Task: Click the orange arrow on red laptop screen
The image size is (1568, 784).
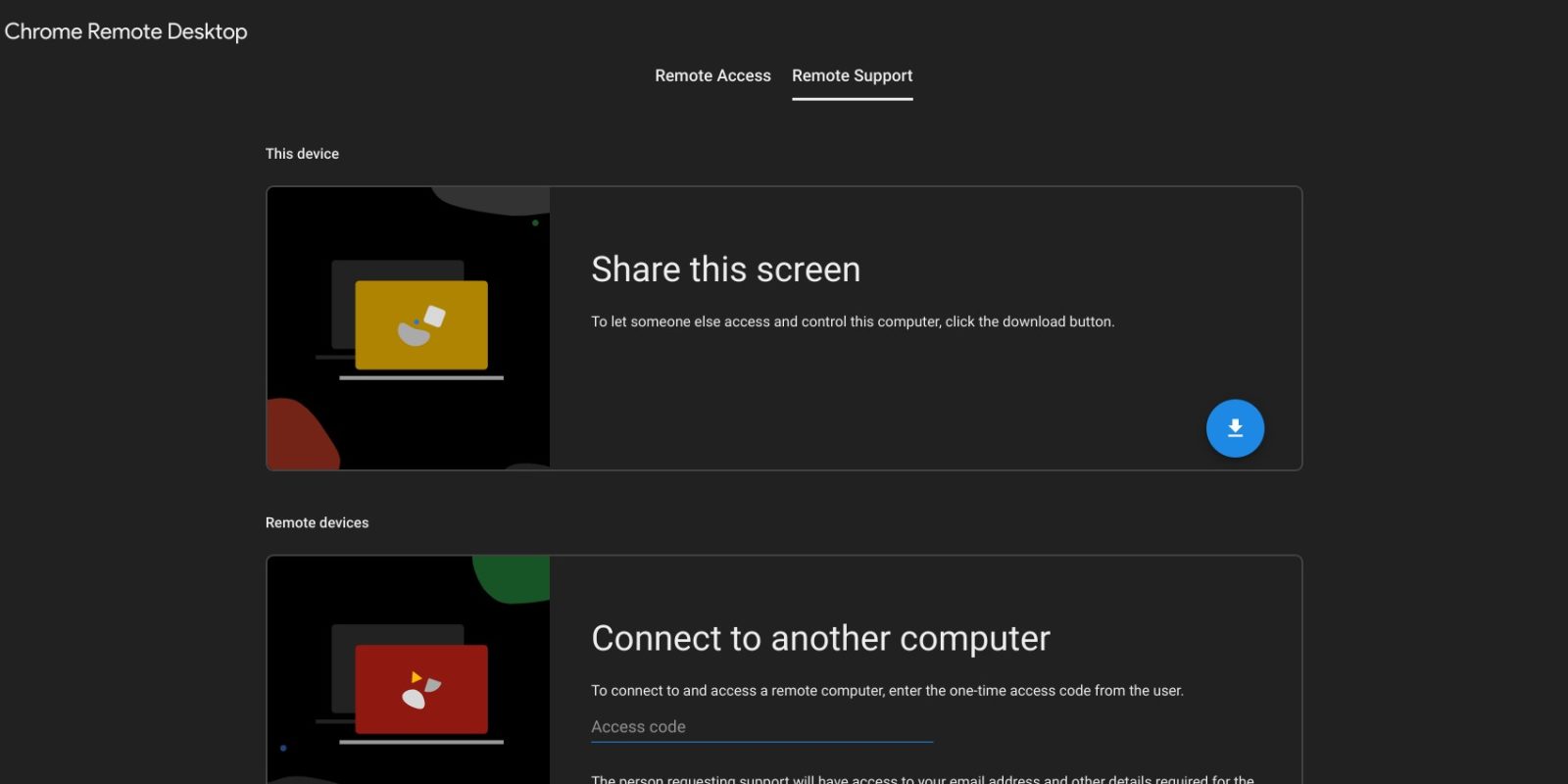Action: coord(416,677)
